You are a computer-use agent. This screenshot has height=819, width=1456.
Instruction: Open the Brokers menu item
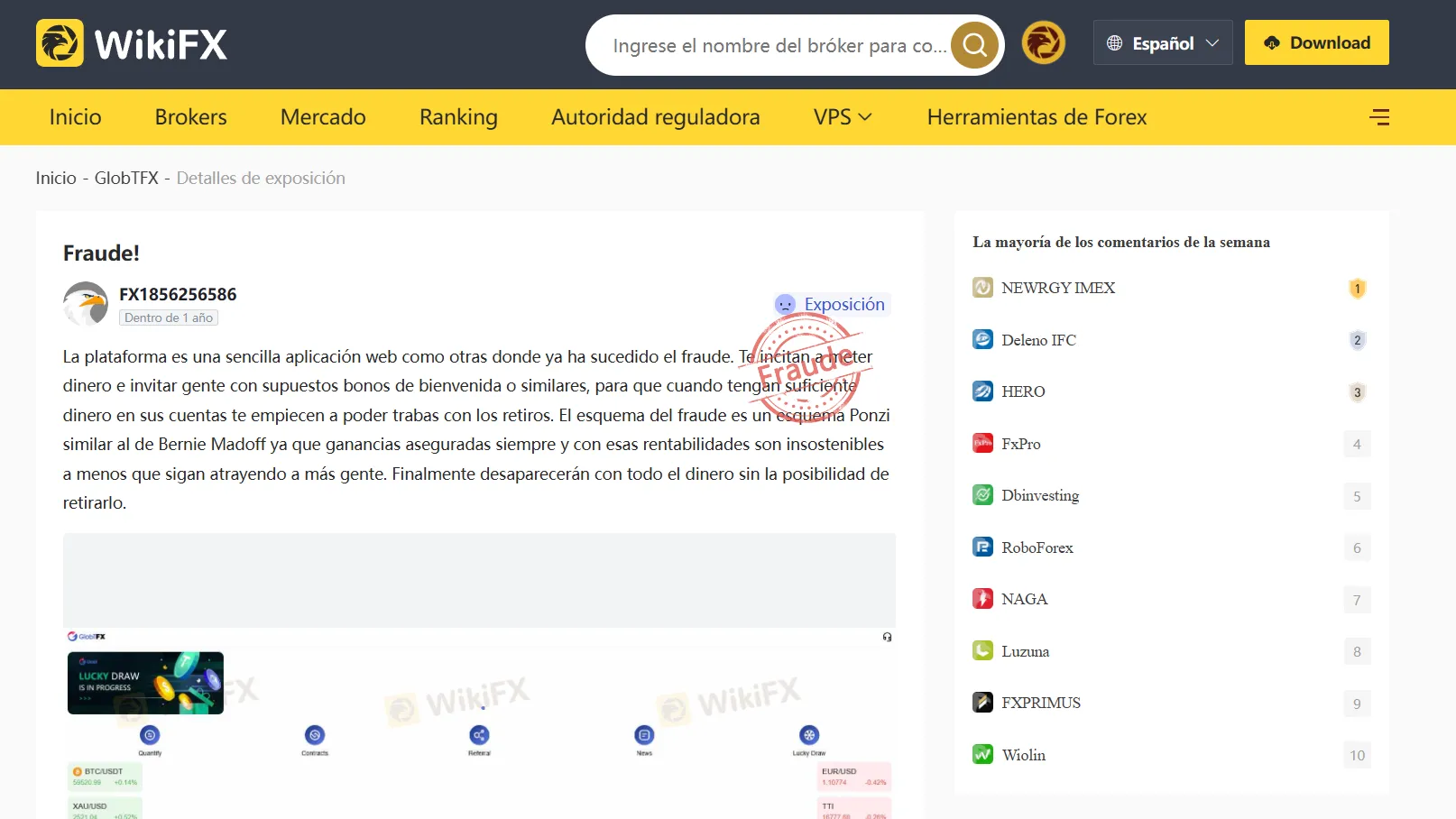[190, 117]
